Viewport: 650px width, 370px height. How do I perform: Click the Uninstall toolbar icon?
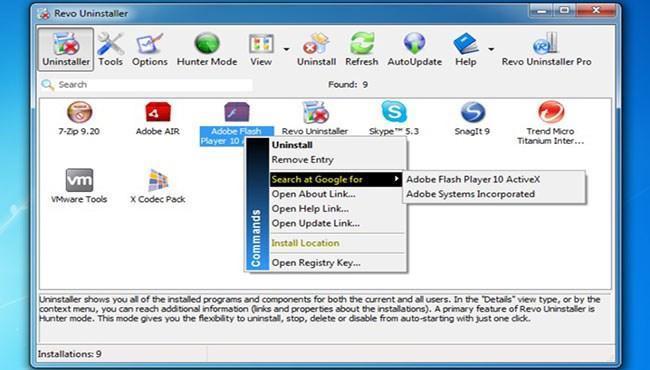click(x=316, y=49)
